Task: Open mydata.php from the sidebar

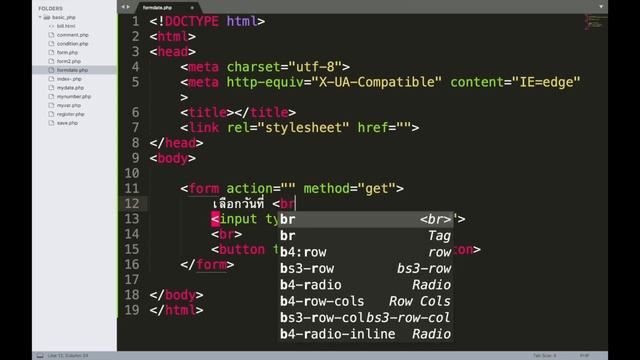Action: [x=70, y=88]
